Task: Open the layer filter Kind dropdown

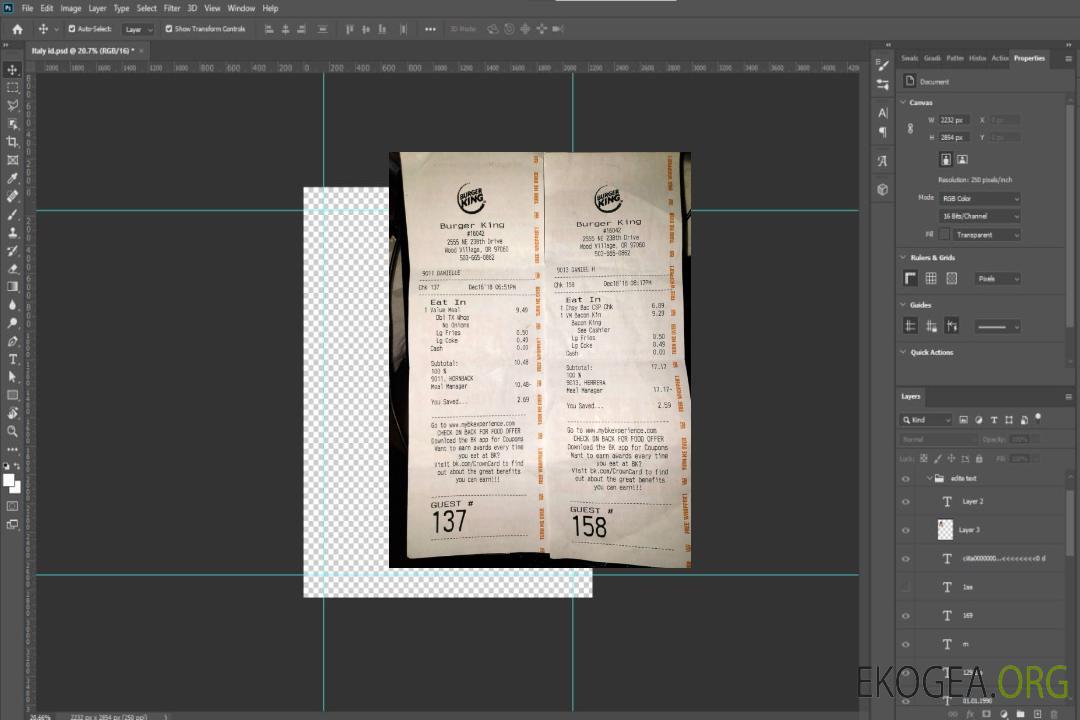Action: pyautogui.click(x=926, y=420)
